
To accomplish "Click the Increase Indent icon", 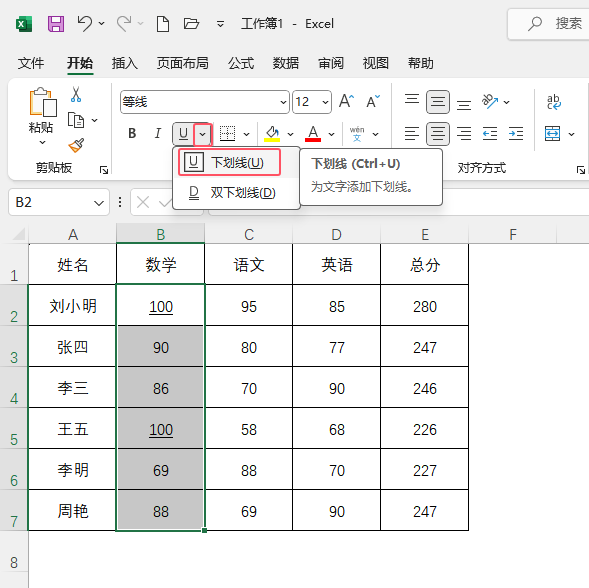I will [x=516, y=134].
